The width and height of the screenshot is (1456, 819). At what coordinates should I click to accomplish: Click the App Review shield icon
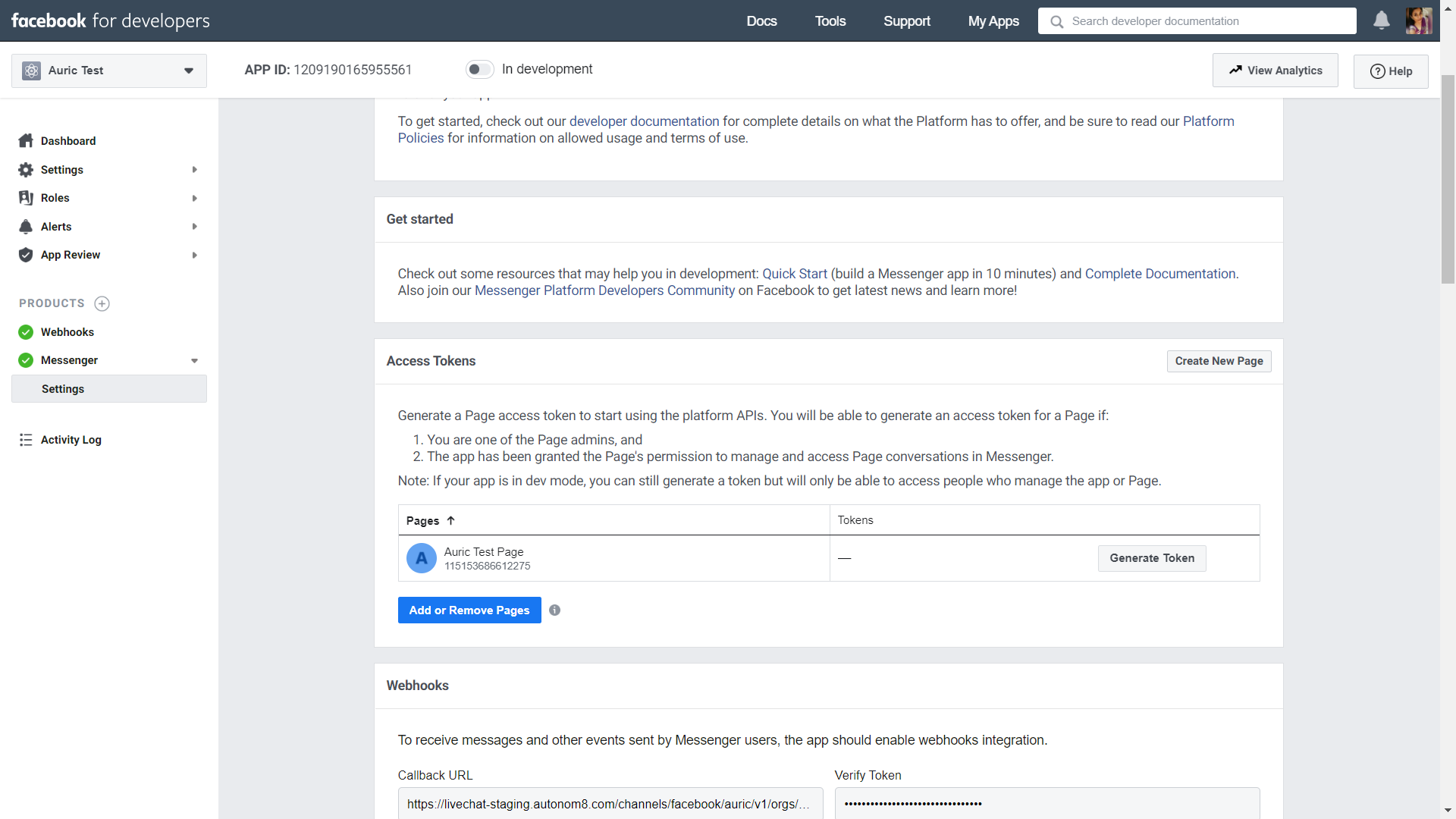(x=26, y=255)
